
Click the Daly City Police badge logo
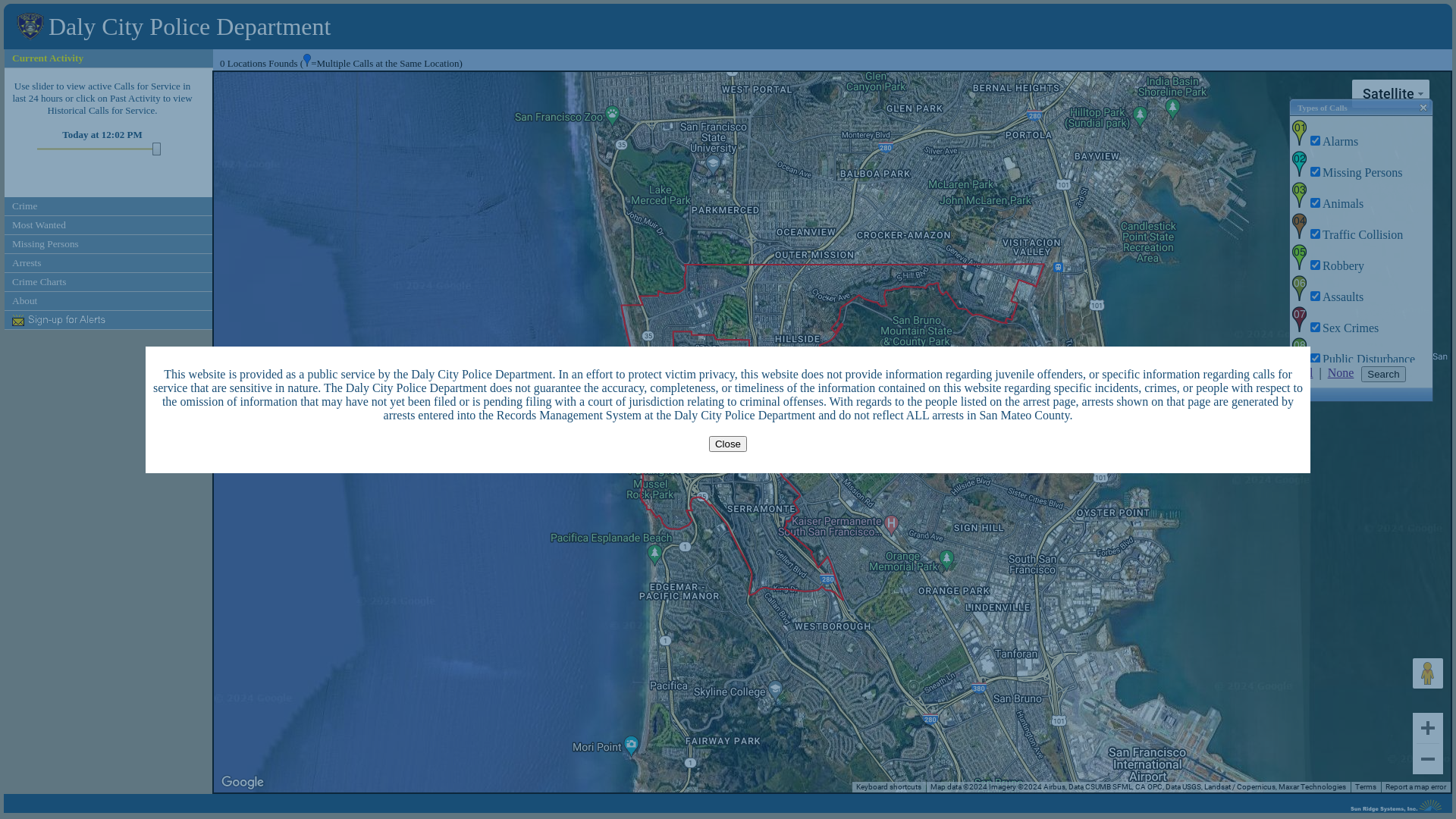(x=30, y=27)
